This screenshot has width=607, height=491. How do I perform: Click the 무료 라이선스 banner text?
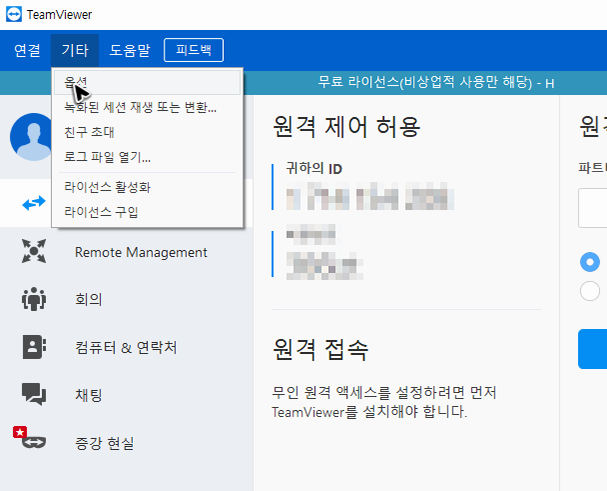pyautogui.click(x=436, y=82)
